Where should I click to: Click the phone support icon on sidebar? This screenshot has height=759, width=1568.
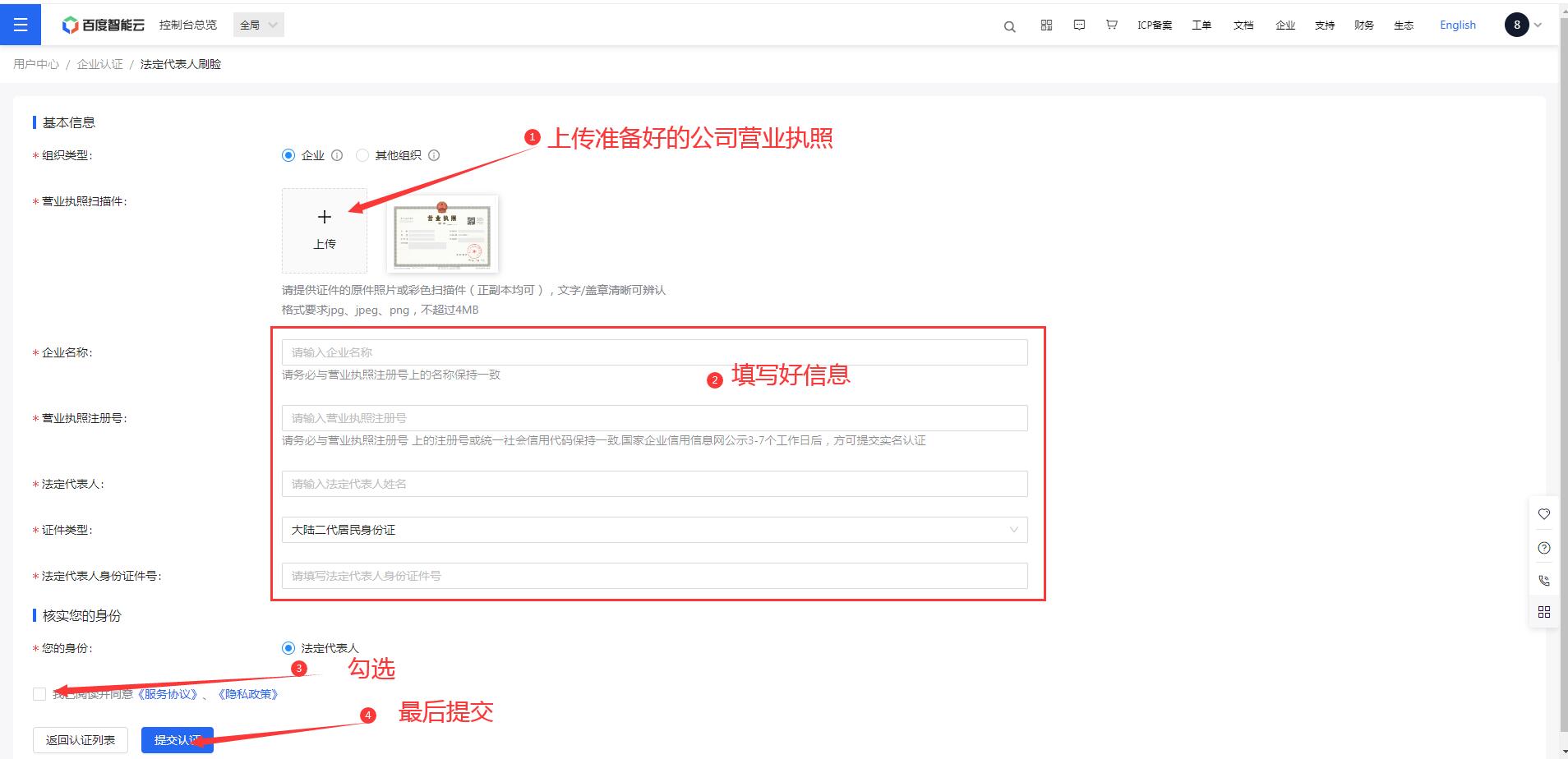(x=1544, y=581)
